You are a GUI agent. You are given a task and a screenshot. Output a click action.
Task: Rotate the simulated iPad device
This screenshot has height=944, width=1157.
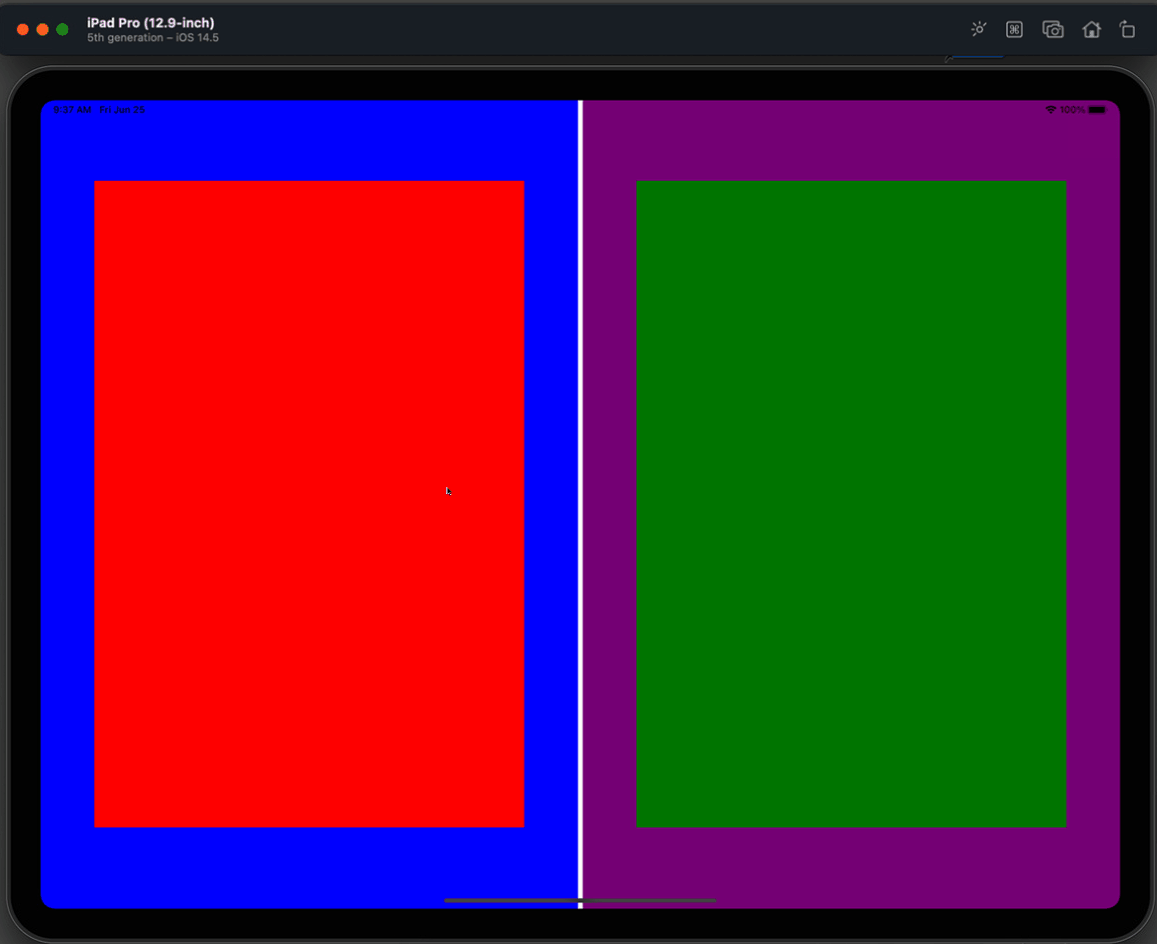[x=1127, y=30]
